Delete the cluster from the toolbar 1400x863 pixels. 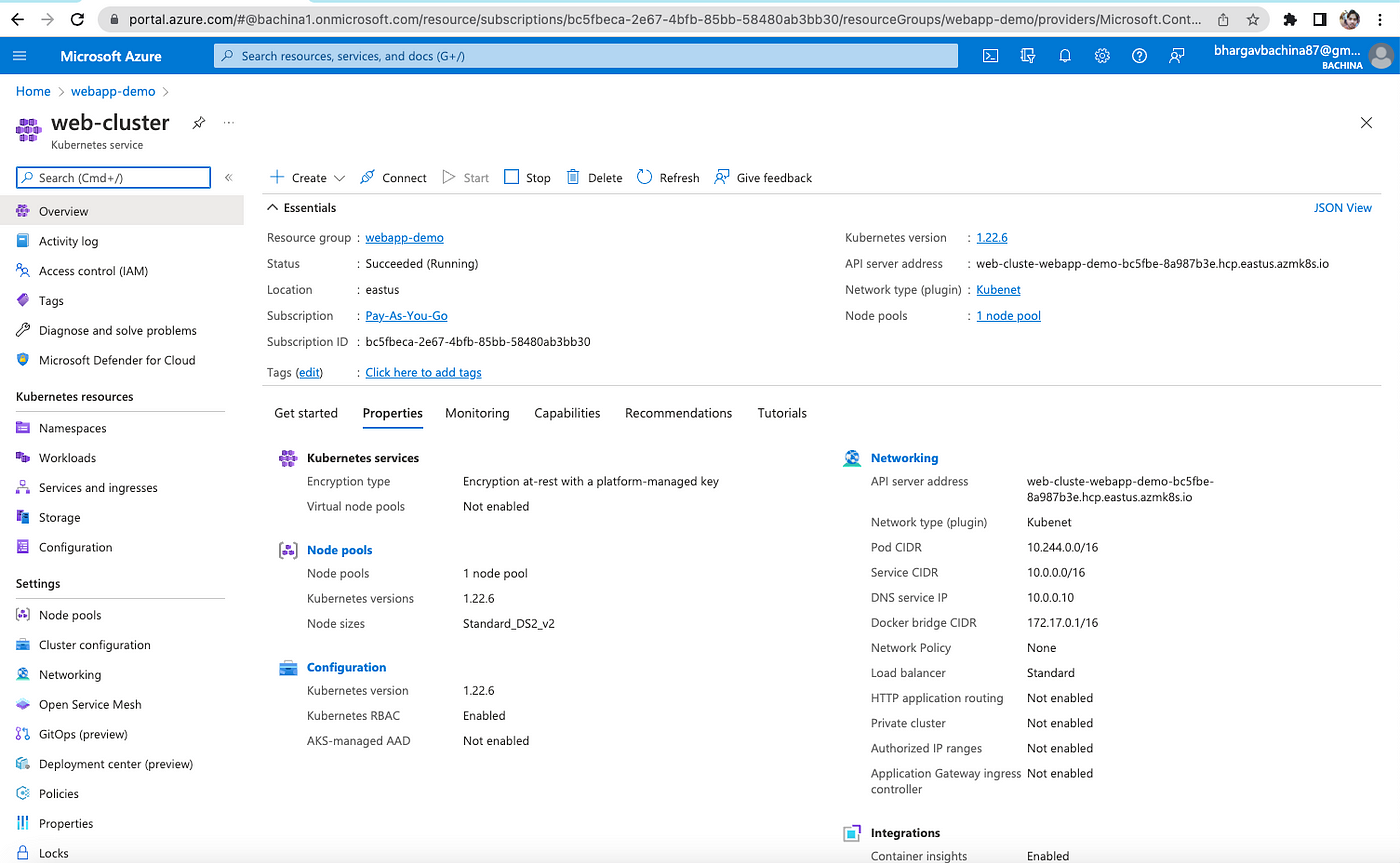594,178
